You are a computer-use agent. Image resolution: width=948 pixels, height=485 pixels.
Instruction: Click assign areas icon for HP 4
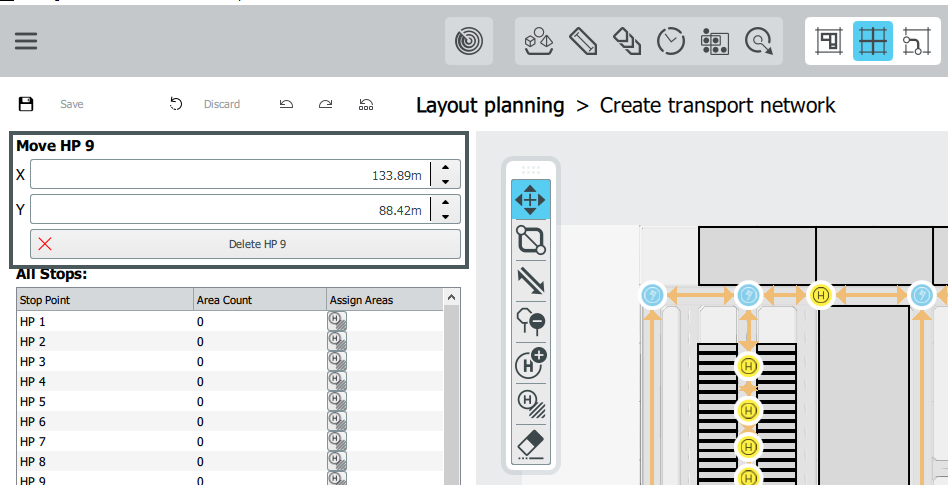coord(337,381)
